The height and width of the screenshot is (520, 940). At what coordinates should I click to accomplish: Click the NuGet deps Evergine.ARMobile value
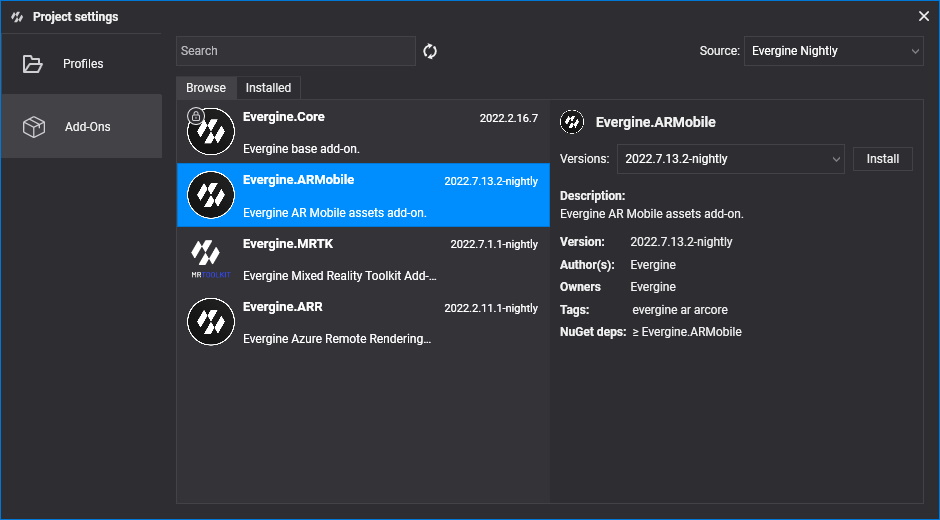687,332
